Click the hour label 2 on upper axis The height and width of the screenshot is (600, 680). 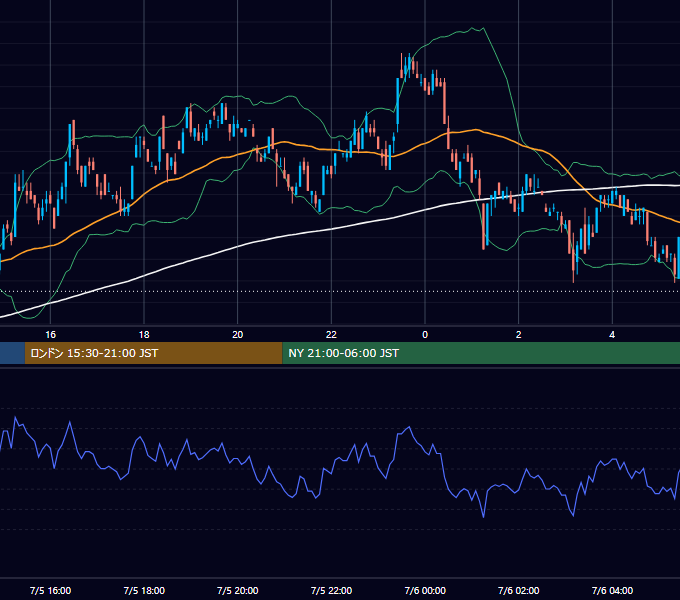point(519,334)
